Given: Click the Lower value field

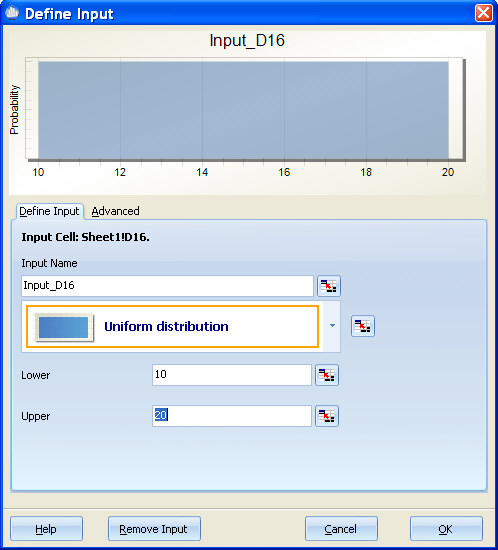Looking at the screenshot, I should (232, 375).
